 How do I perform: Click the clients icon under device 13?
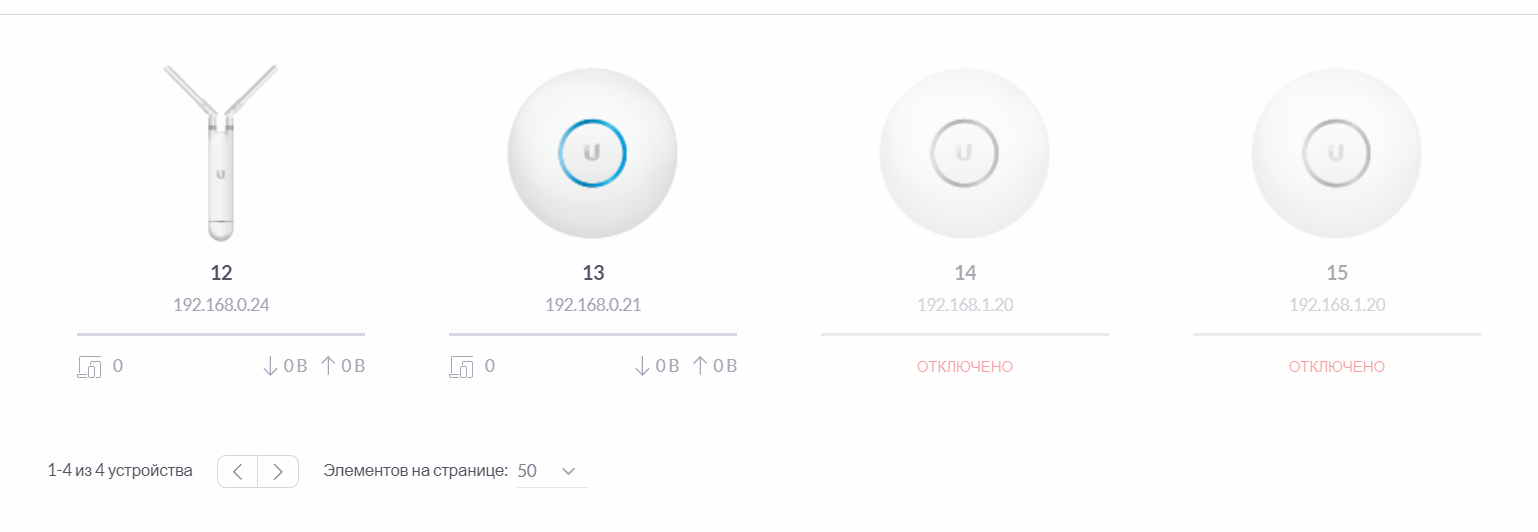pyautogui.click(x=461, y=367)
